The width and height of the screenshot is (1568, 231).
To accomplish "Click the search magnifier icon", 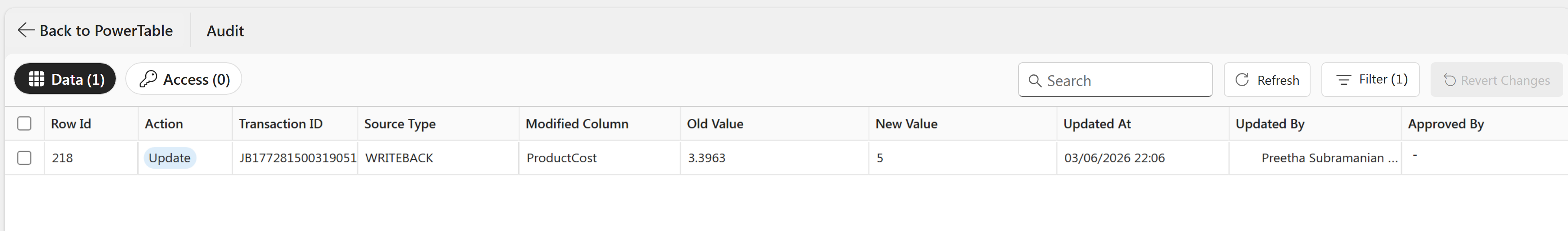I will 1034,80.
